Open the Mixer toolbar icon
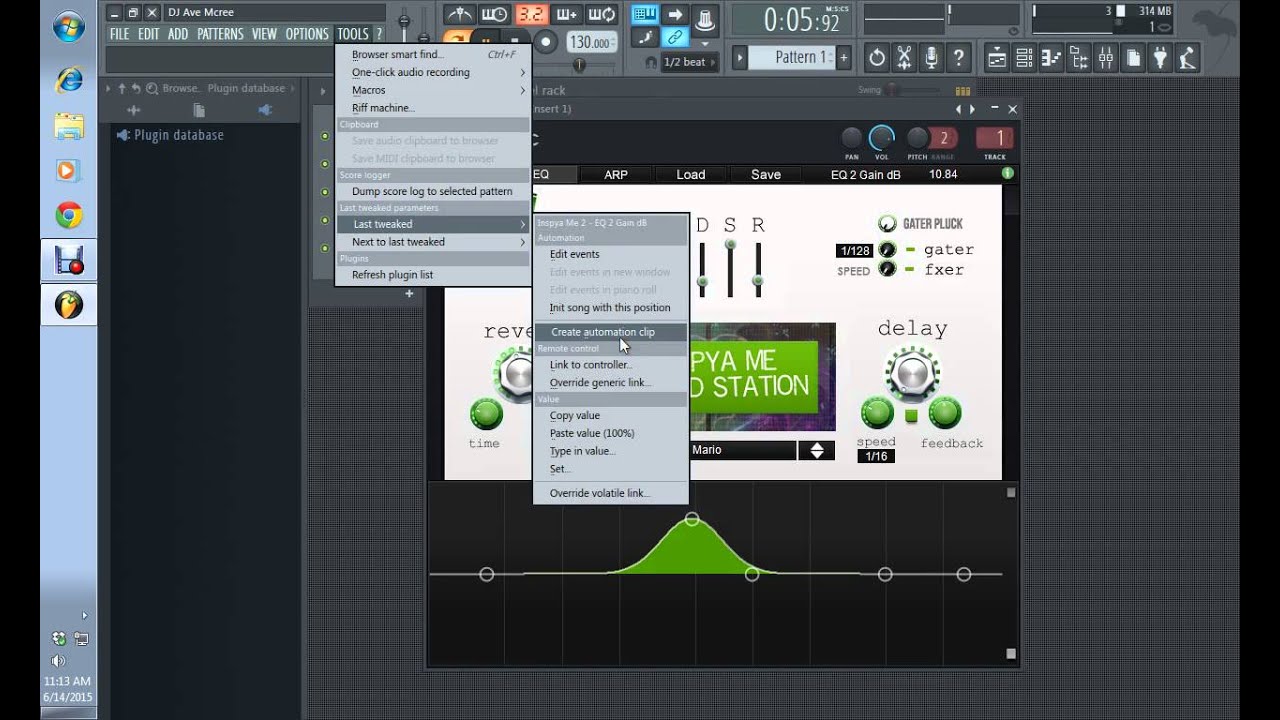Screen dimensions: 1280x720 pyautogui.click(x=1105, y=58)
